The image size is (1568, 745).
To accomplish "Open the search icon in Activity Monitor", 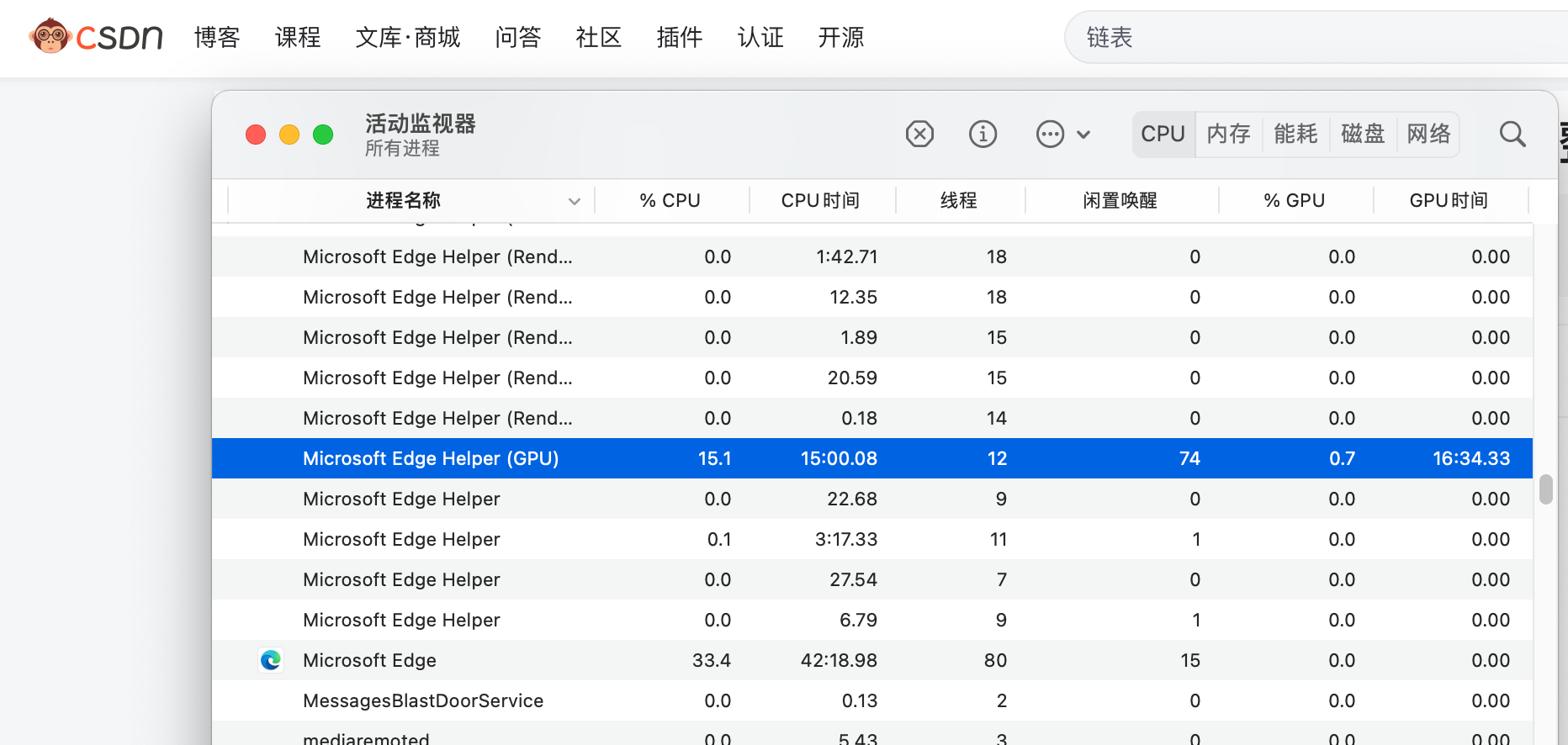I will tap(1512, 134).
